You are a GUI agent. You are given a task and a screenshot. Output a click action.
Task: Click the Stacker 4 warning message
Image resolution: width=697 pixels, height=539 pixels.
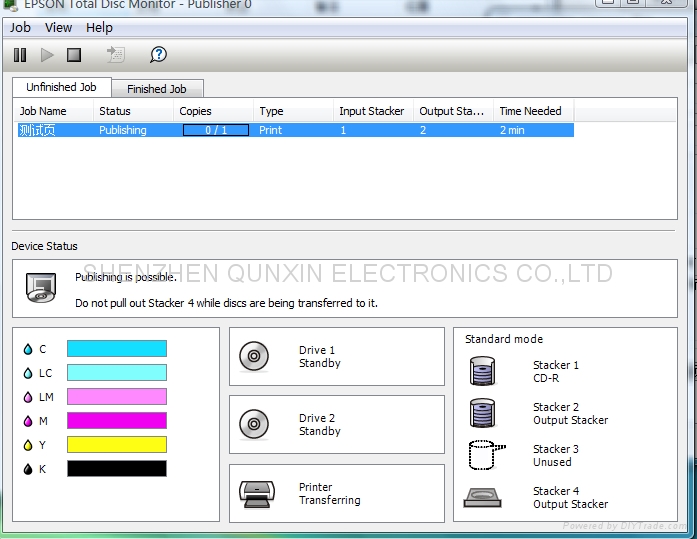click(226, 303)
